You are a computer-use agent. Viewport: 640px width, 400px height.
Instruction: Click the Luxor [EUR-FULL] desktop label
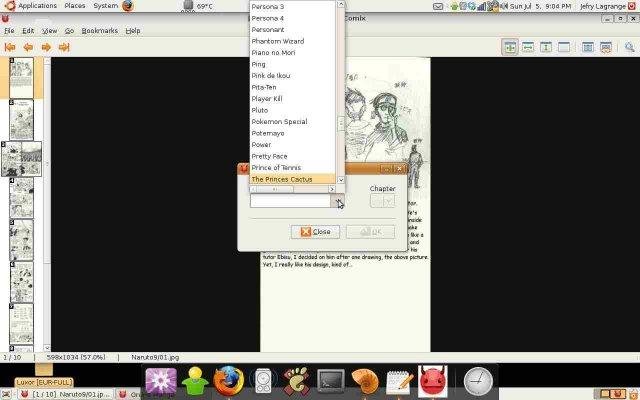(44, 382)
